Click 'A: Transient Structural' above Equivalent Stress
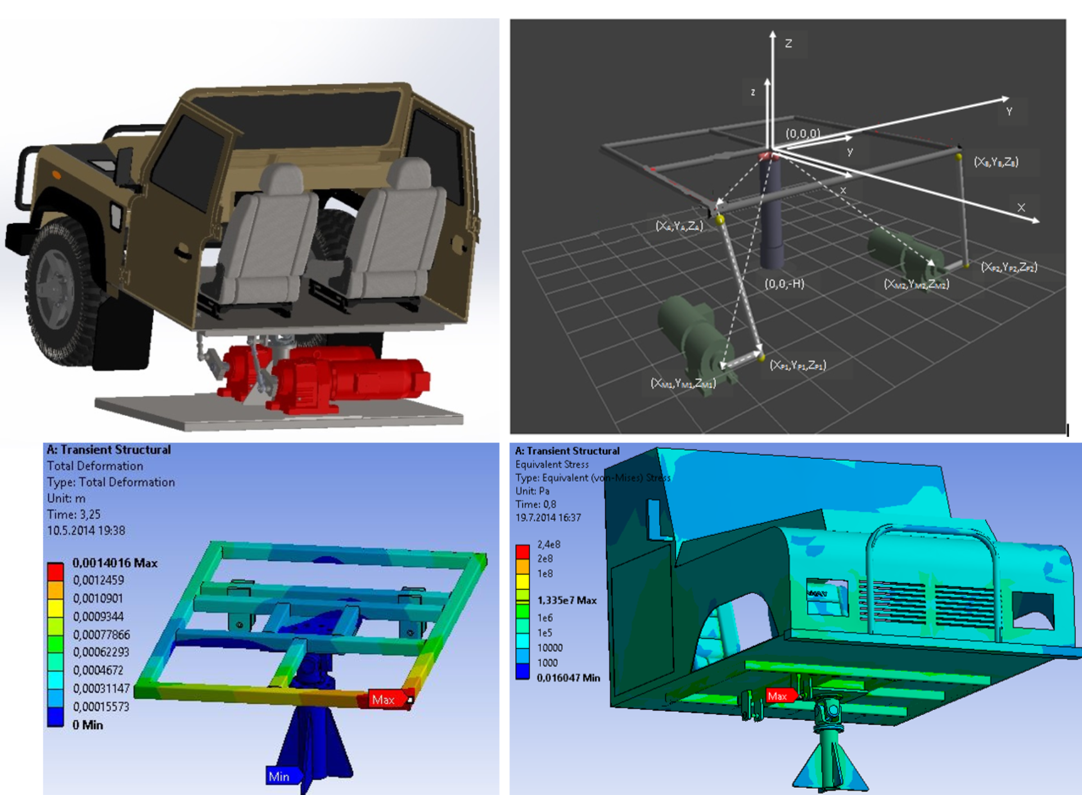Image resolution: width=1082 pixels, height=795 pixels. [567, 451]
